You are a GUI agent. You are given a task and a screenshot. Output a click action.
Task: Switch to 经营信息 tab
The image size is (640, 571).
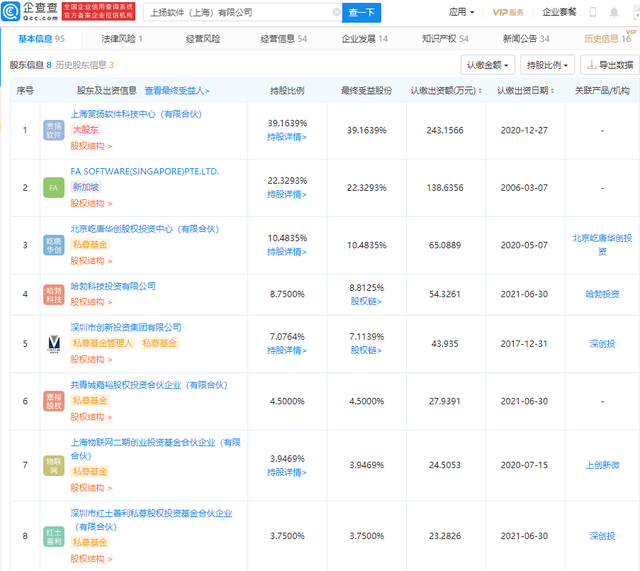pos(284,39)
